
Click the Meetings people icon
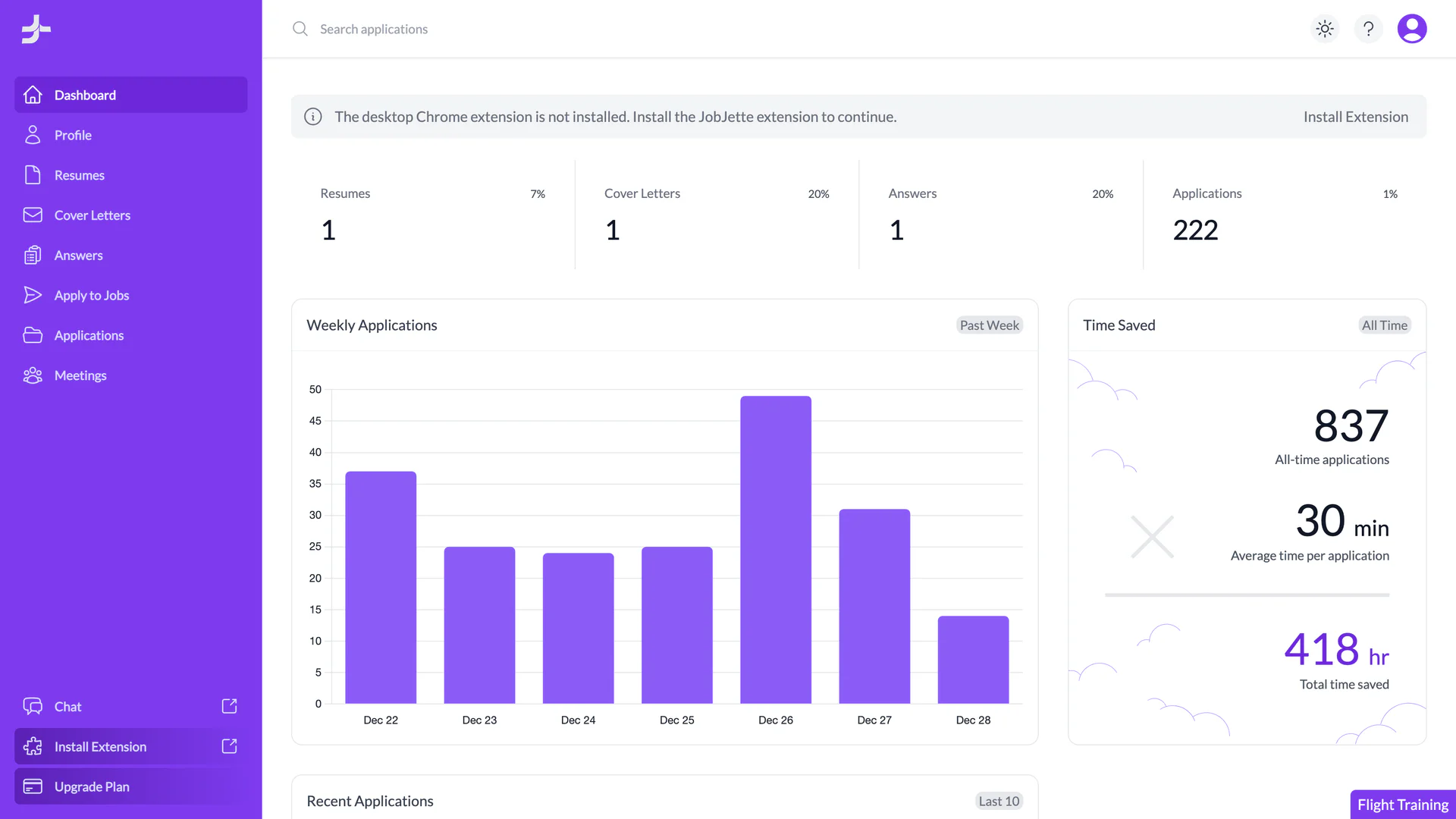[x=33, y=375]
